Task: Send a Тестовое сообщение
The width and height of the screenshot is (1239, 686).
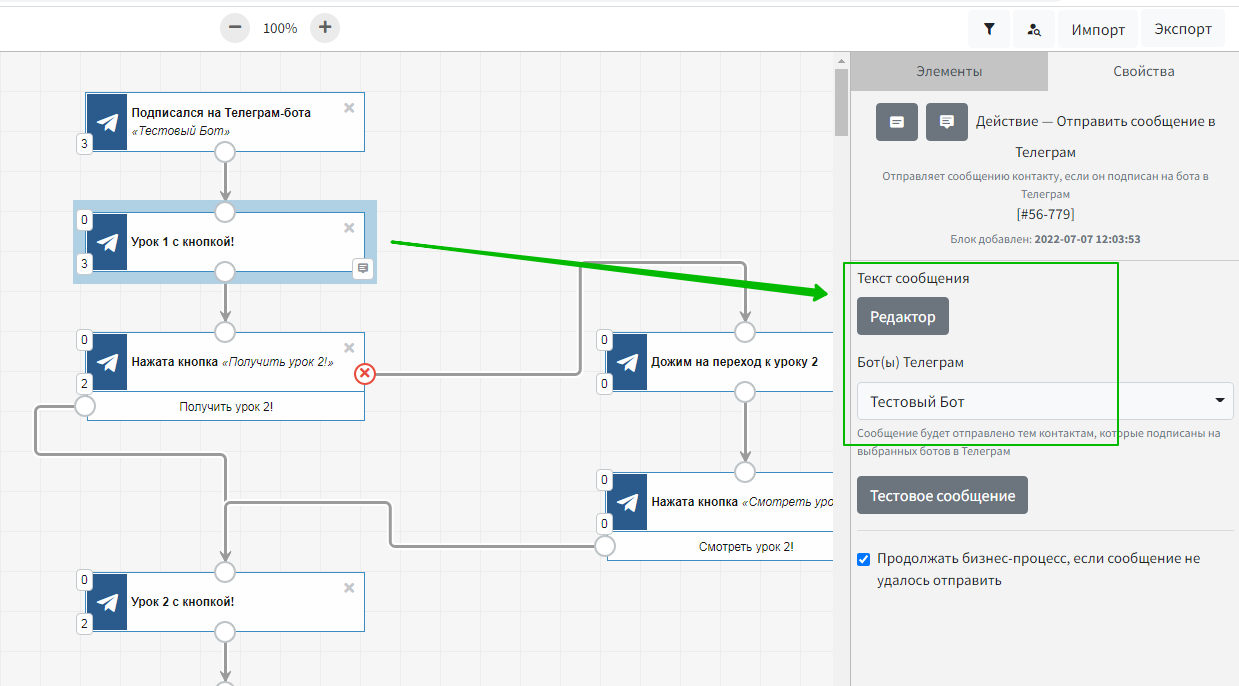Action: click(x=942, y=495)
